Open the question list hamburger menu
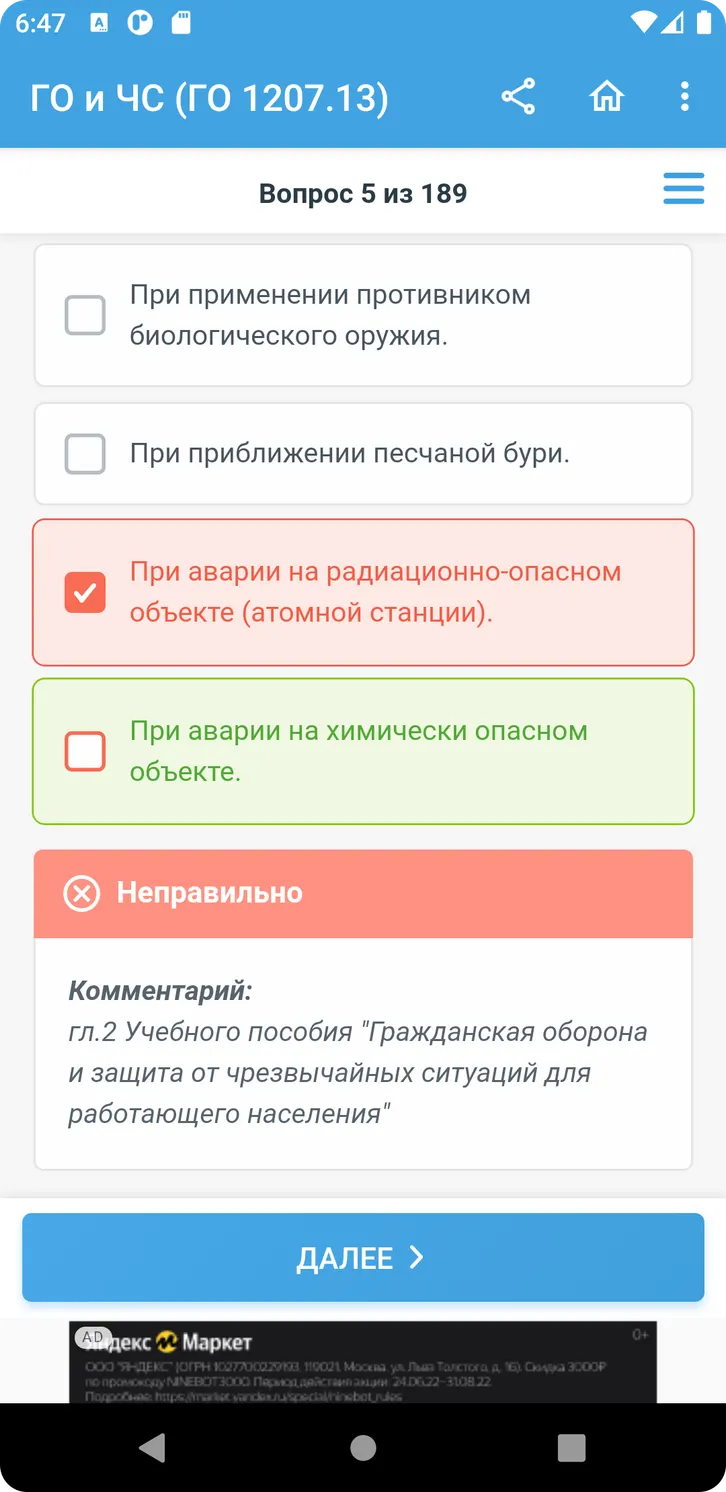726x1492 pixels. tap(684, 189)
